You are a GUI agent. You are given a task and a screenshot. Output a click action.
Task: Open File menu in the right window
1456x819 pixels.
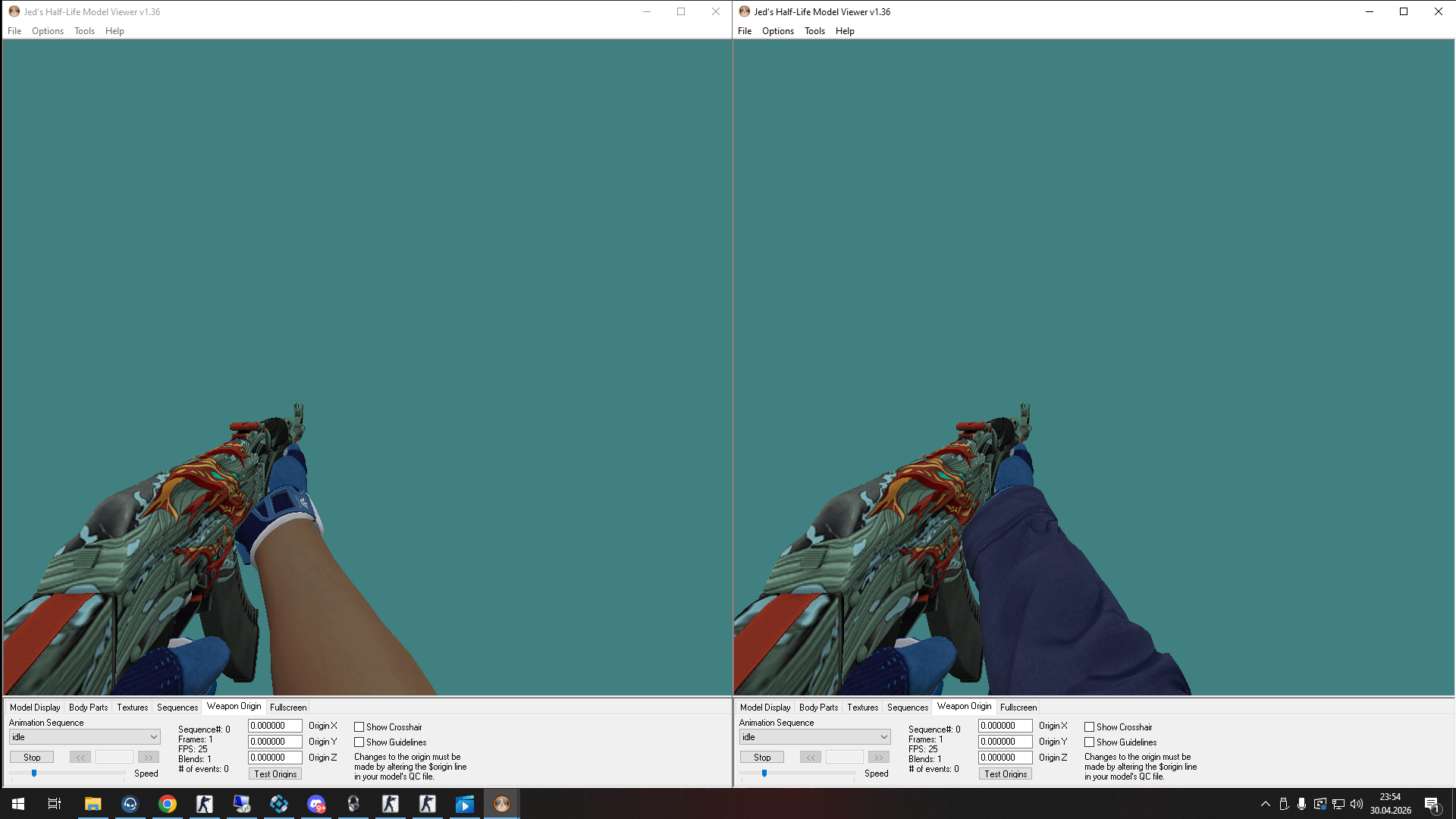(x=745, y=31)
